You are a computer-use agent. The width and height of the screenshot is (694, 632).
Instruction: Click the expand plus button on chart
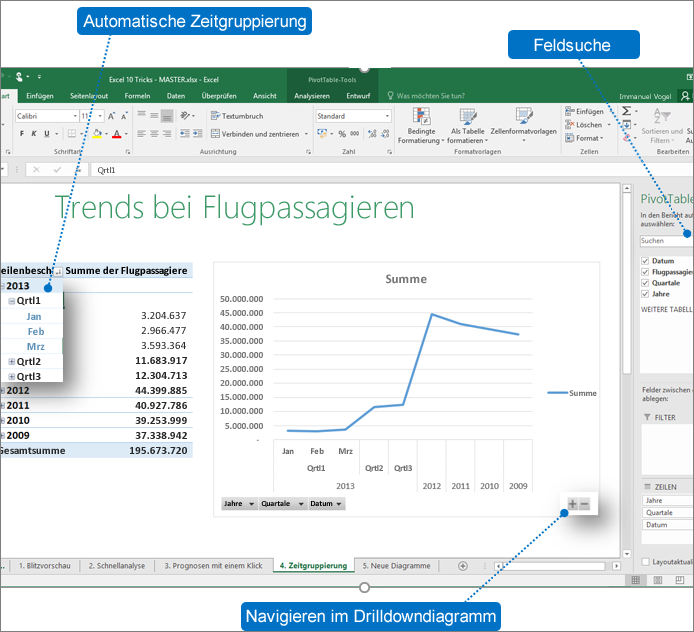coord(572,504)
